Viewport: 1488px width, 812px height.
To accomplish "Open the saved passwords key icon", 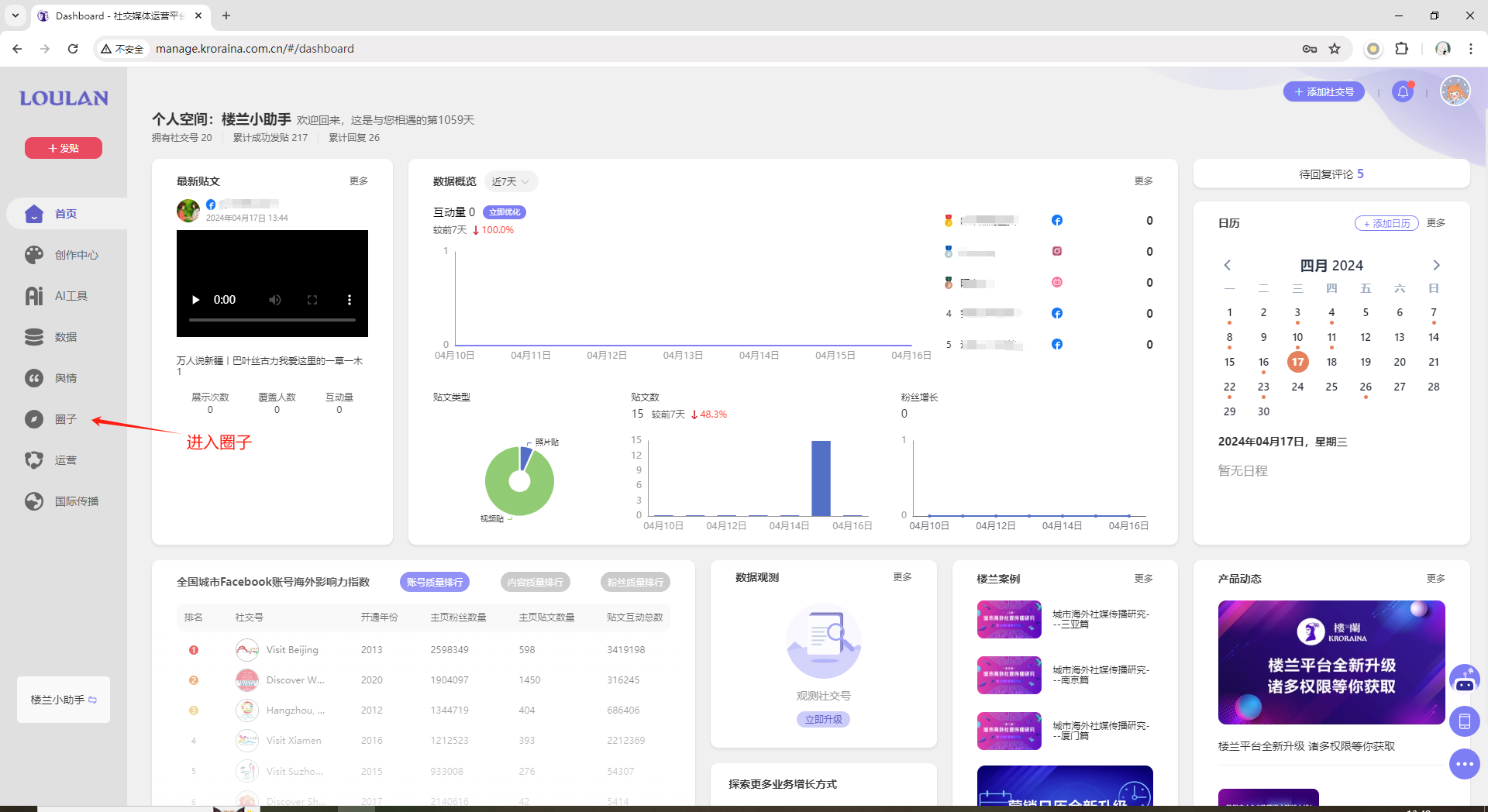I will coord(1310,49).
